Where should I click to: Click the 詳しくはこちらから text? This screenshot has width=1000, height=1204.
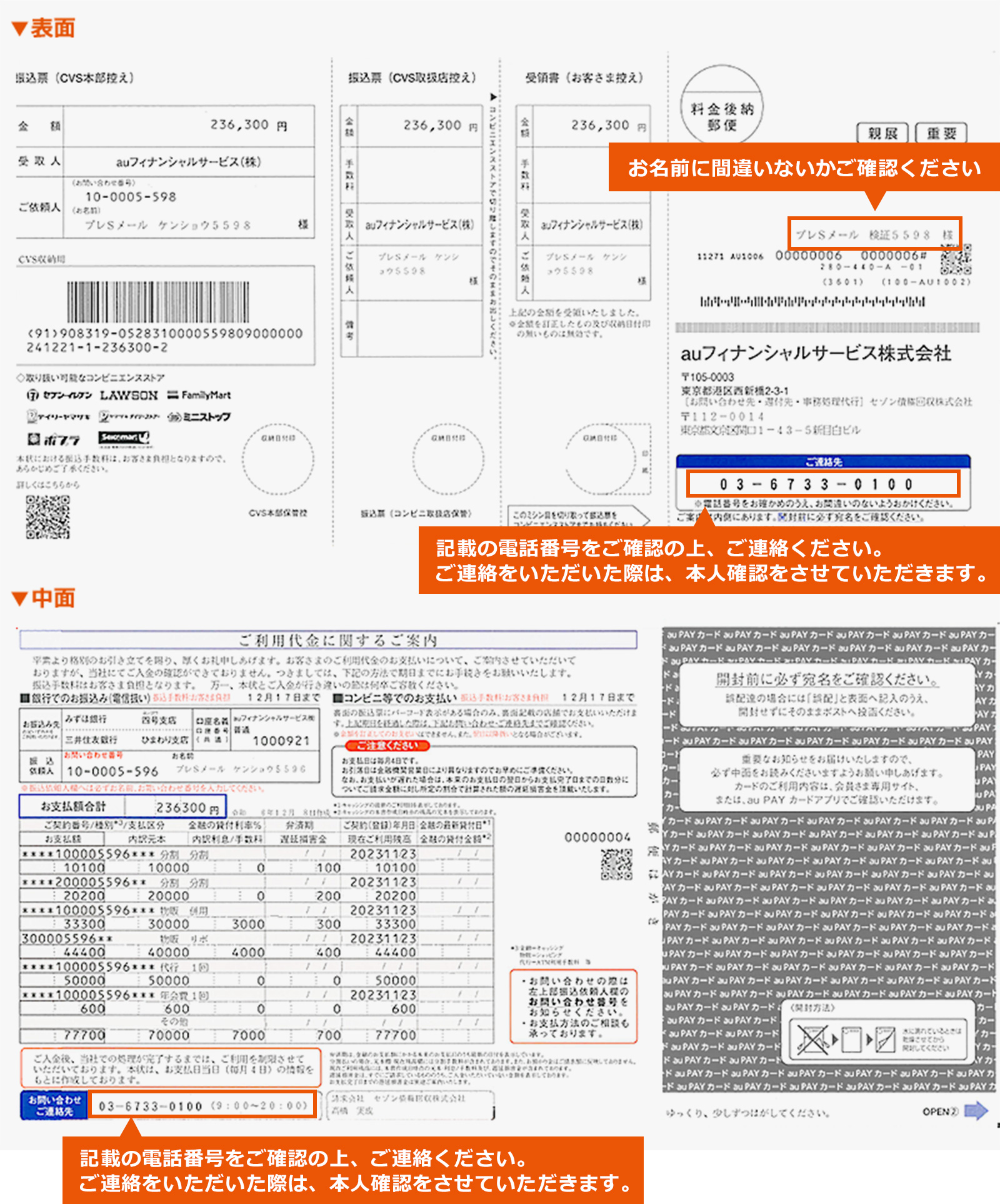47,484
